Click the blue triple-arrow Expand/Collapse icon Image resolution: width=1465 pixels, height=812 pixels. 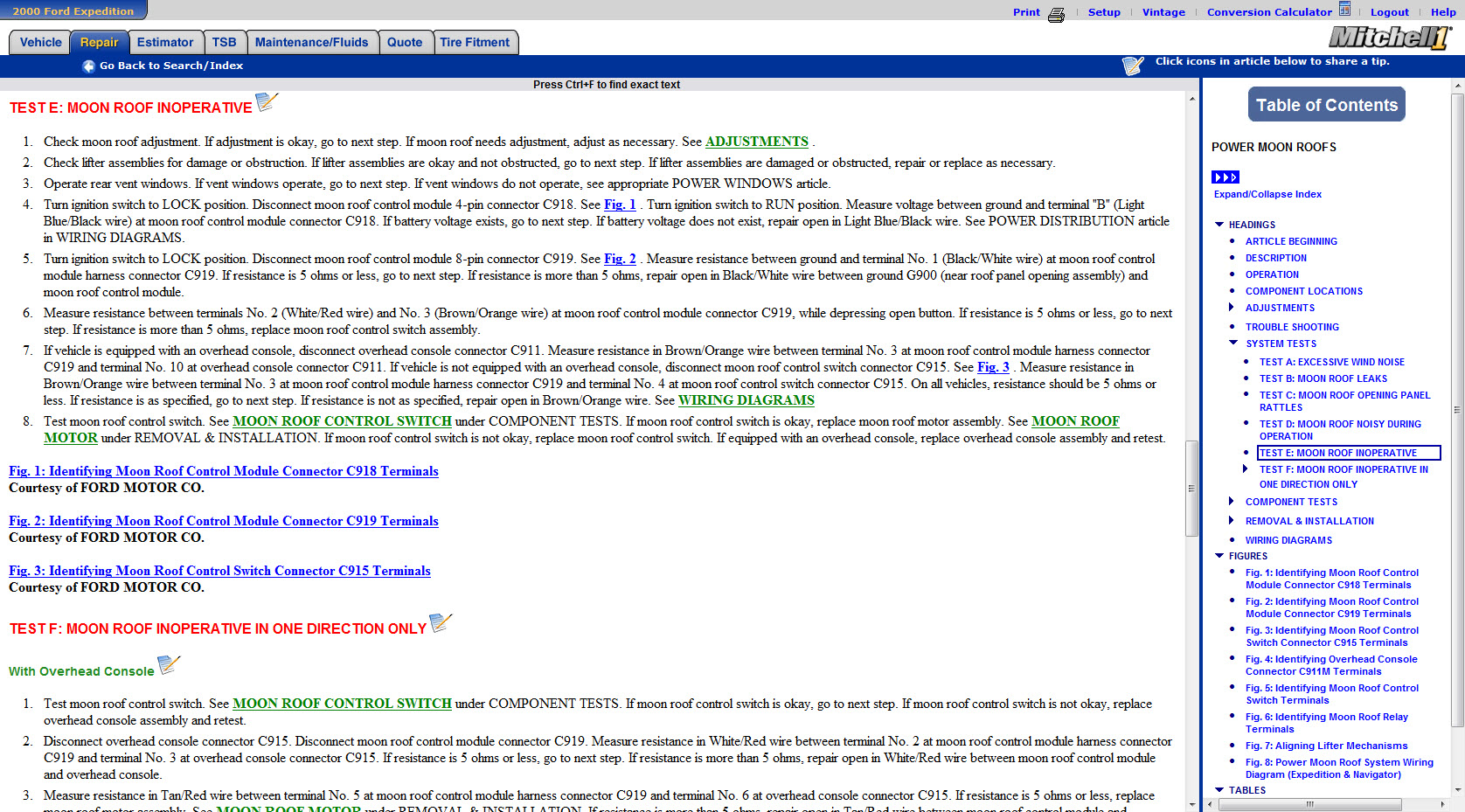[x=1225, y=177]
